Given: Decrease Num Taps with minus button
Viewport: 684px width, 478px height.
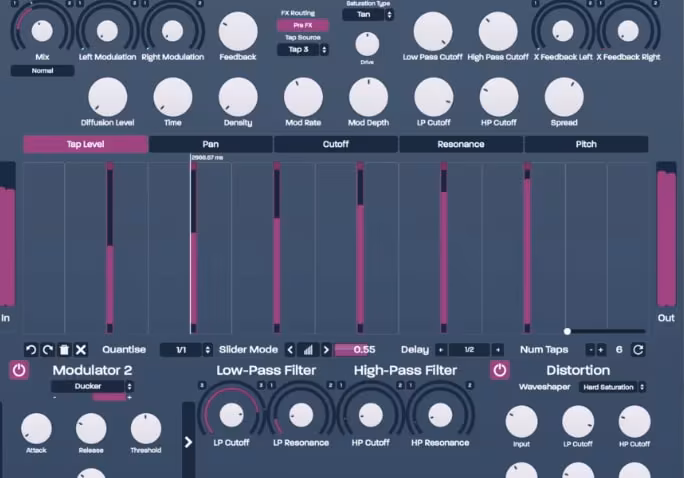Looking at the screenshot, I should point(591,350).
